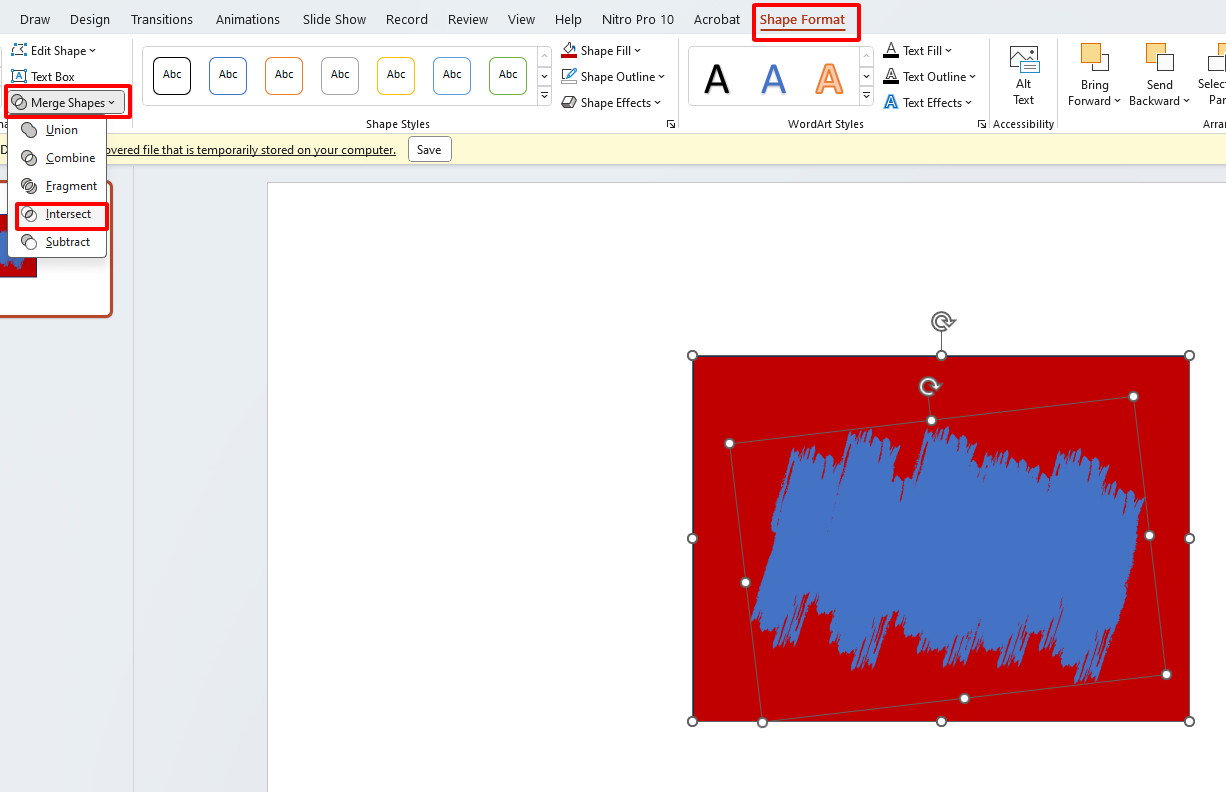The height and width of the screenshot is (792, 1226).
Task: Apply the light blue outline shape style
Action: 452,75
